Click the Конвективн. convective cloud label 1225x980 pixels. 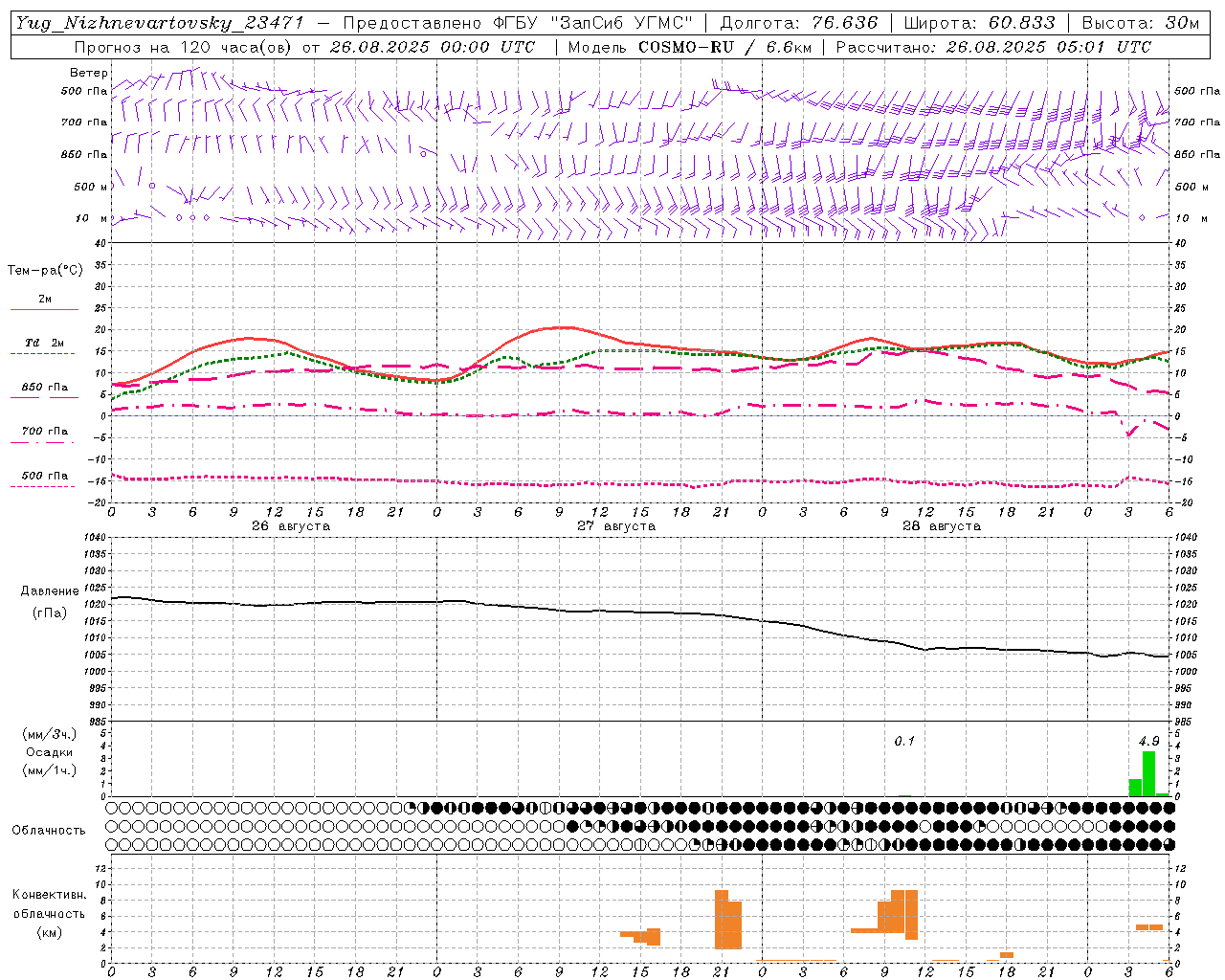click(50, 895)
